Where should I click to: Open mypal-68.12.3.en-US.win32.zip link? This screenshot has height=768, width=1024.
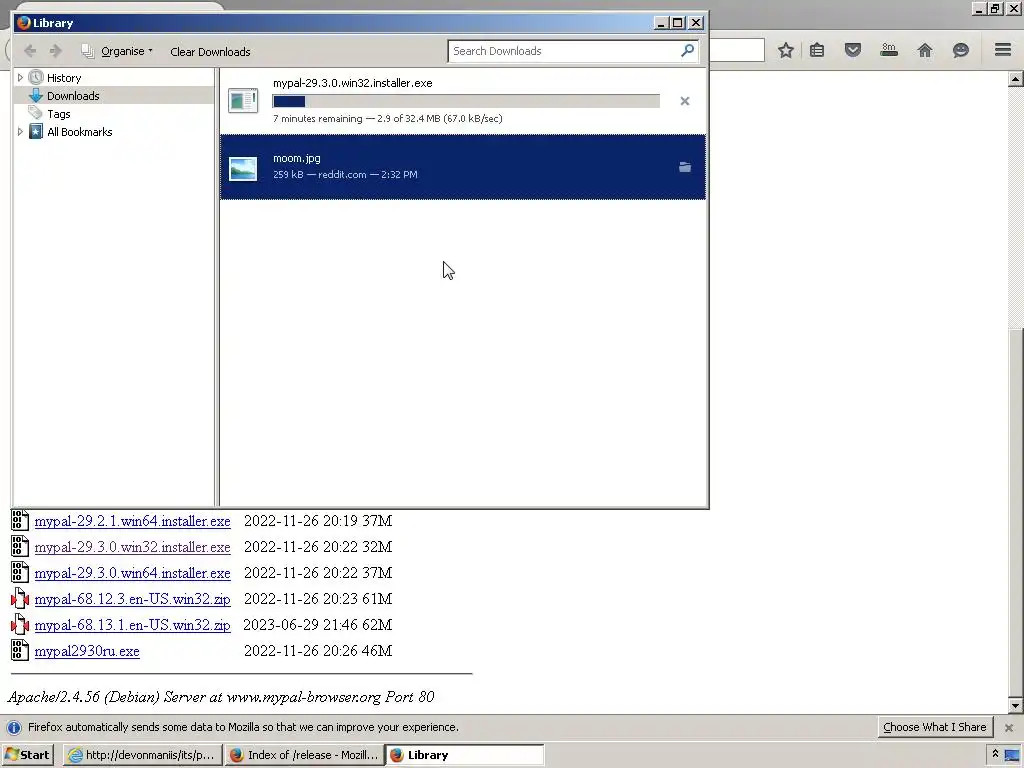pyautogui.click(x=133, y=599)
